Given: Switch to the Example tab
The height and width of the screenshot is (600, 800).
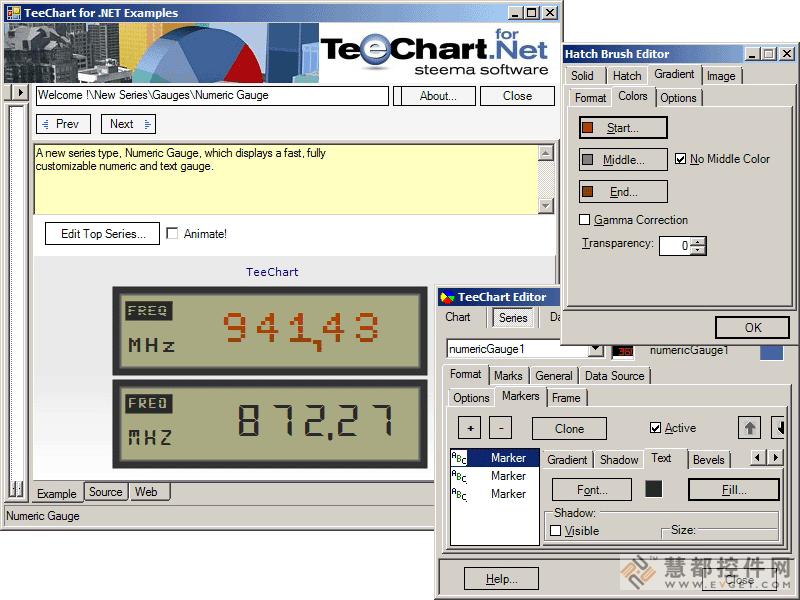Looking at the screenshot, I should (x=57, y=493).
